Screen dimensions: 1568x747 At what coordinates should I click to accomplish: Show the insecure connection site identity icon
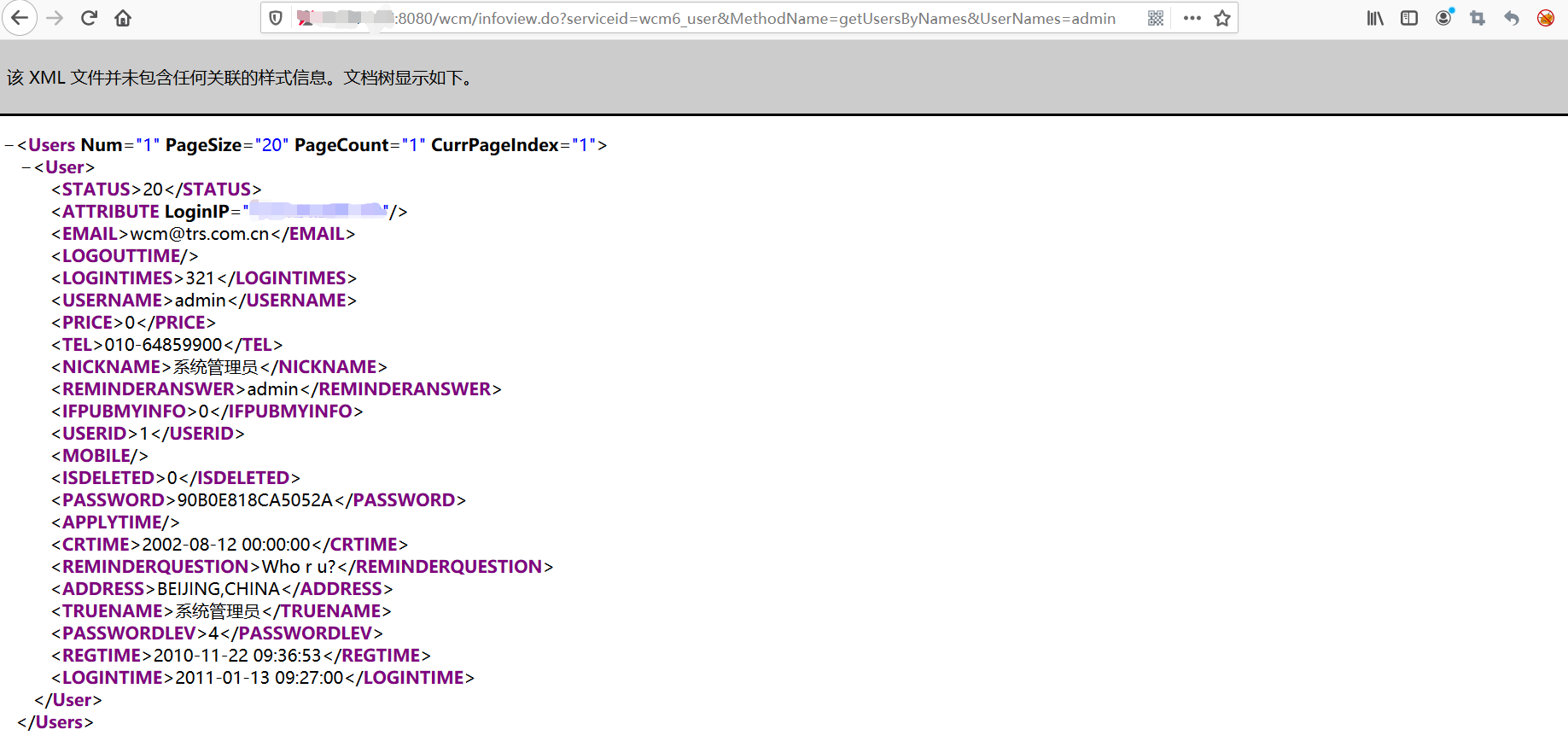[304, 18]
